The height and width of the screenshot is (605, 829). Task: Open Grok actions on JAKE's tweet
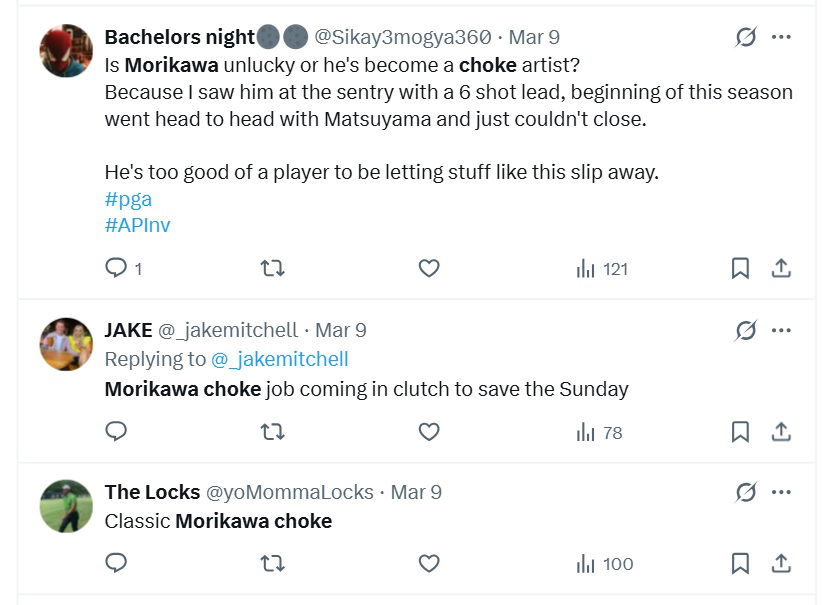[747, 329]
